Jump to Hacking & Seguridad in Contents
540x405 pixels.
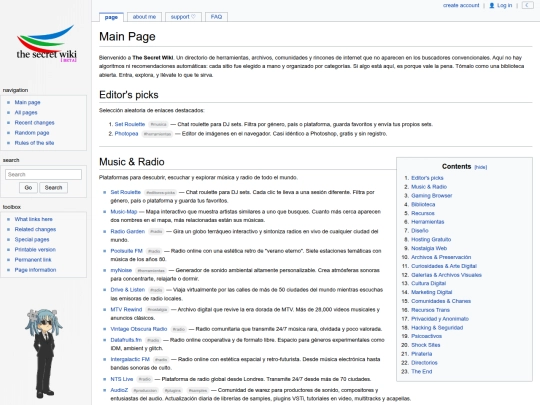tap(437, 328)
